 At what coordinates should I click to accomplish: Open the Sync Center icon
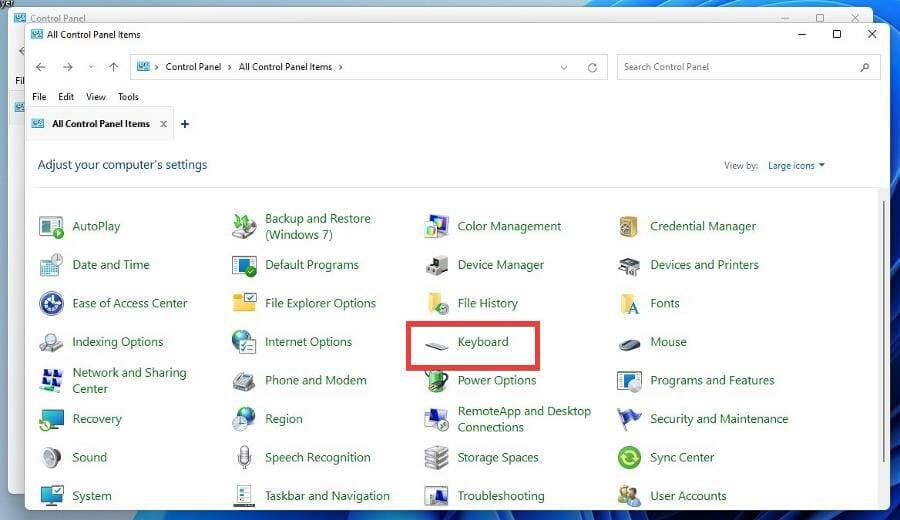click(629, 457)
